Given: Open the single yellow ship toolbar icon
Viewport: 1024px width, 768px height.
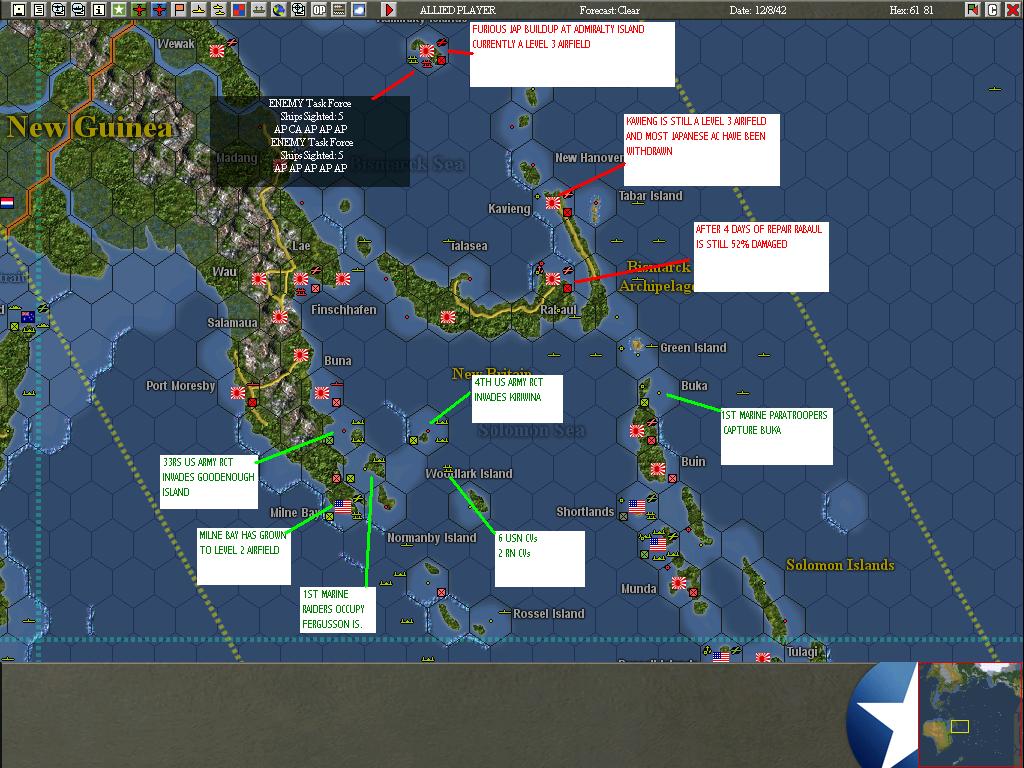Looking at the screenshot, I should tap(199, 9).
